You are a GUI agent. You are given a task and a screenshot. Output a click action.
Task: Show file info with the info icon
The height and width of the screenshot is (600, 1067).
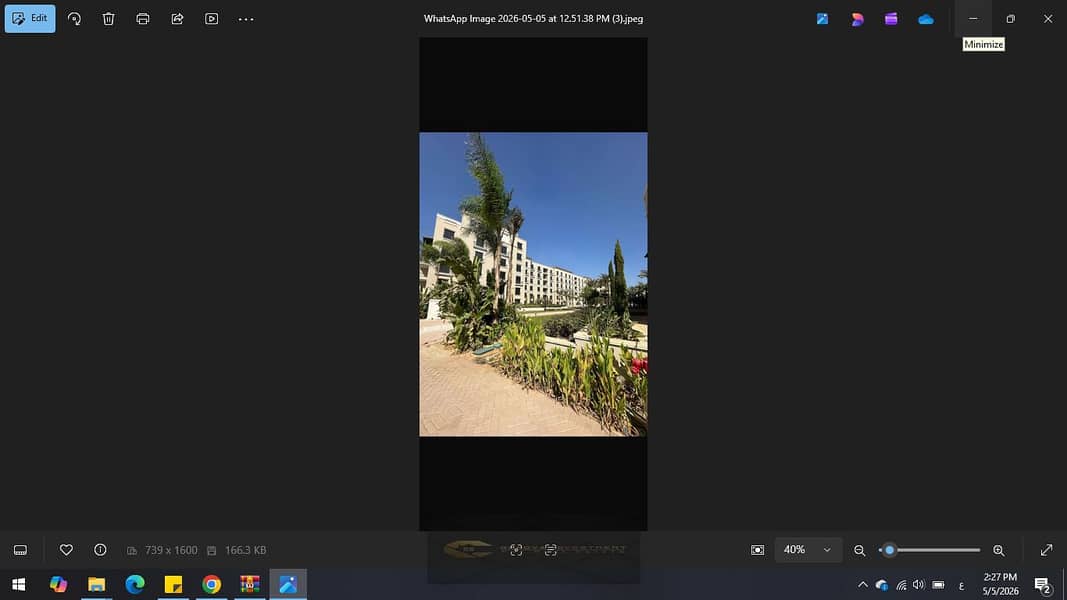[x=100, y=550]
